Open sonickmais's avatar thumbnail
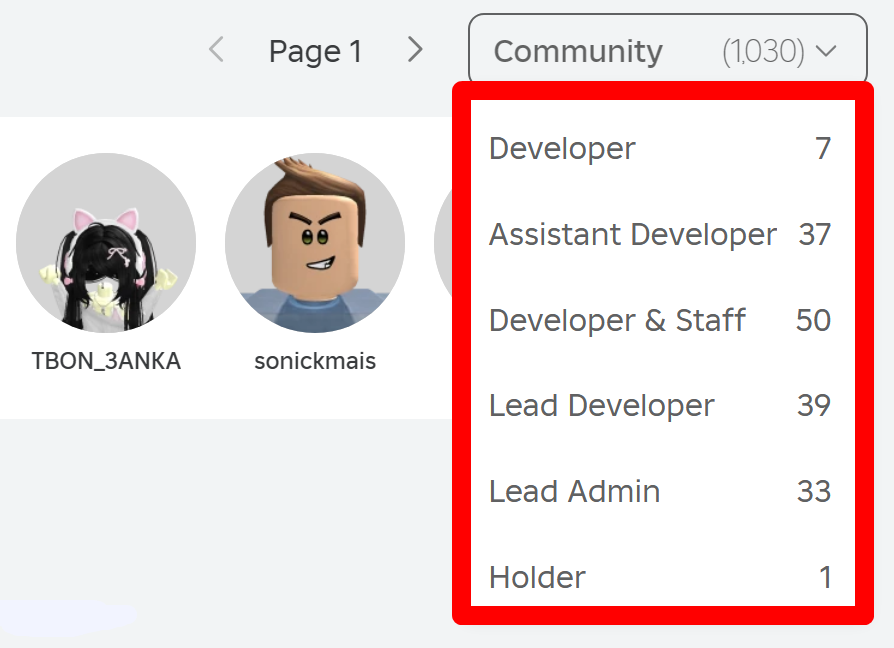Image resolution: width=894 pixels, height=648 pixels. click(315, 243)
